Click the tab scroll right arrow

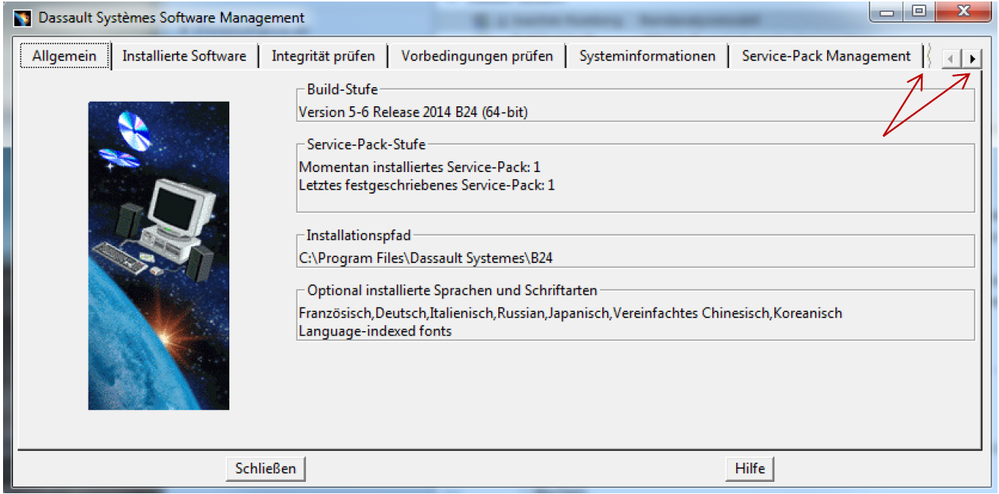972,59
